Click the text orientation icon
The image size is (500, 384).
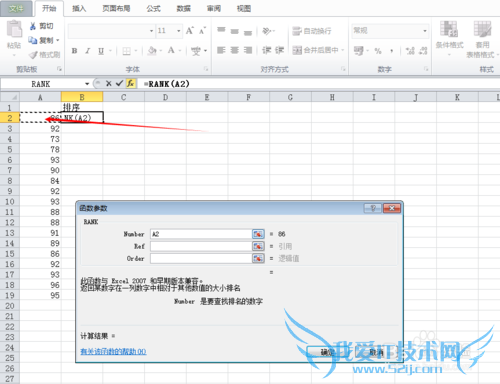point(267,31)
